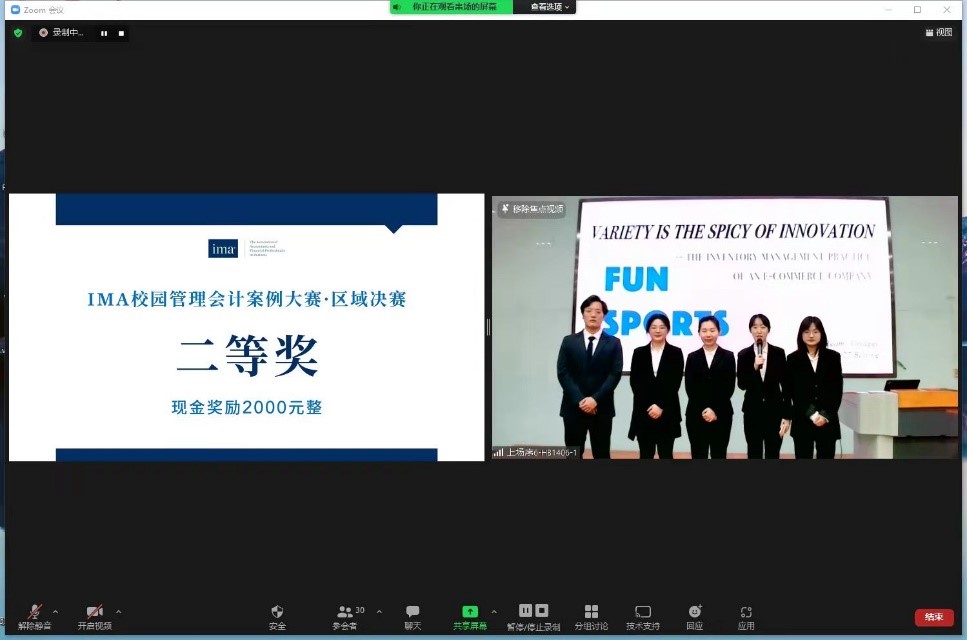Click the green encryption shield icon
The width and height of the screenshot is (967, 640).
click(x=18, y=33)
